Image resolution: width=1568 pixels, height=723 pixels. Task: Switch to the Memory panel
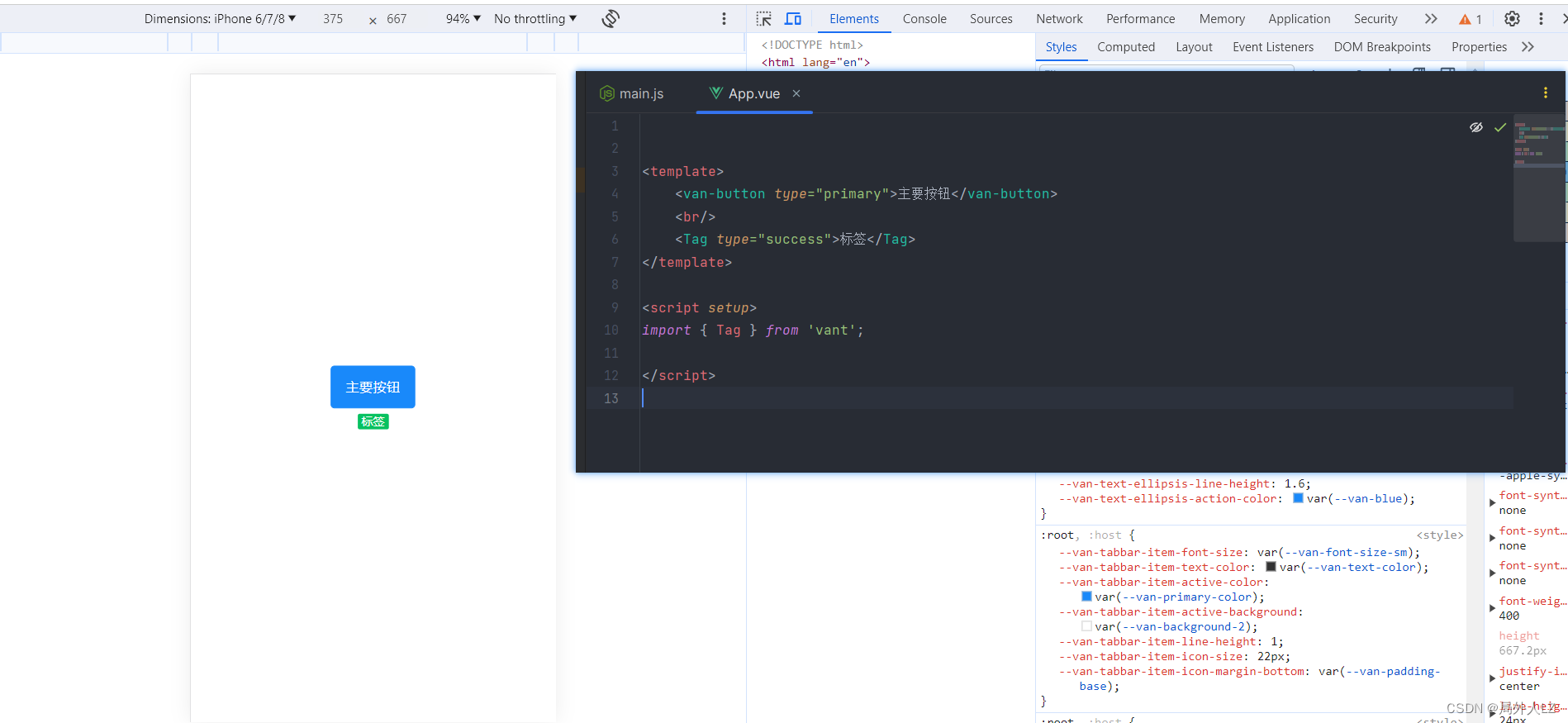point(1222,18)
